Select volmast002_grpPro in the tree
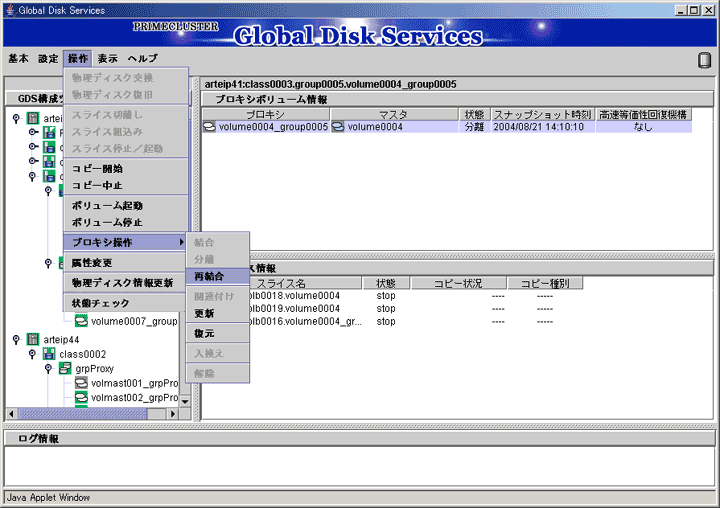 (135, 397)
